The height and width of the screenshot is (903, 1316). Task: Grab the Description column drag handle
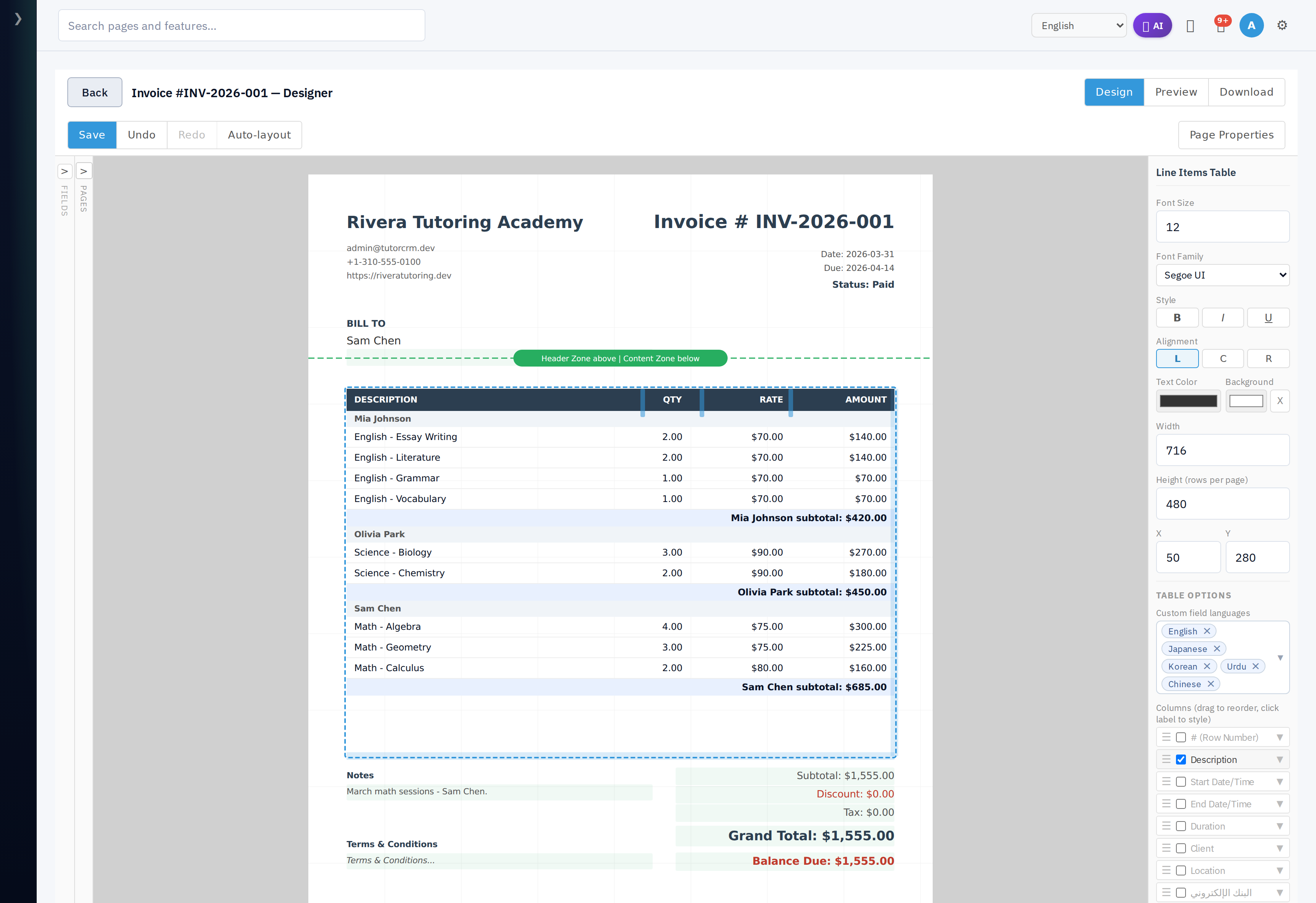(x=1166, y=759)
